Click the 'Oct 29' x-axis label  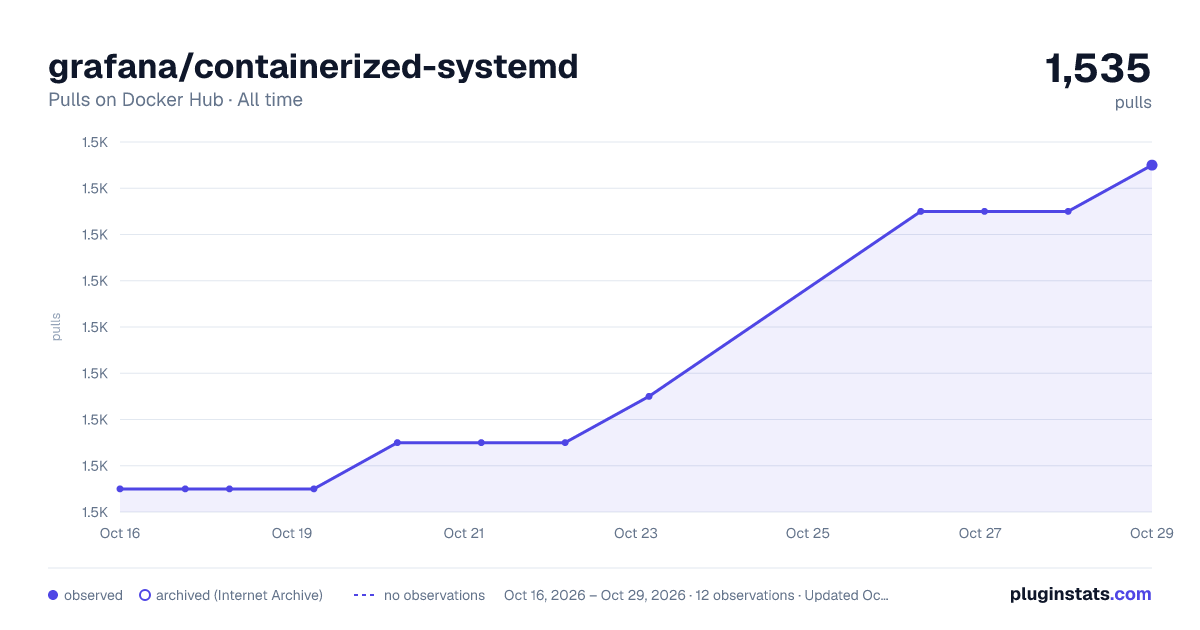1151,533
